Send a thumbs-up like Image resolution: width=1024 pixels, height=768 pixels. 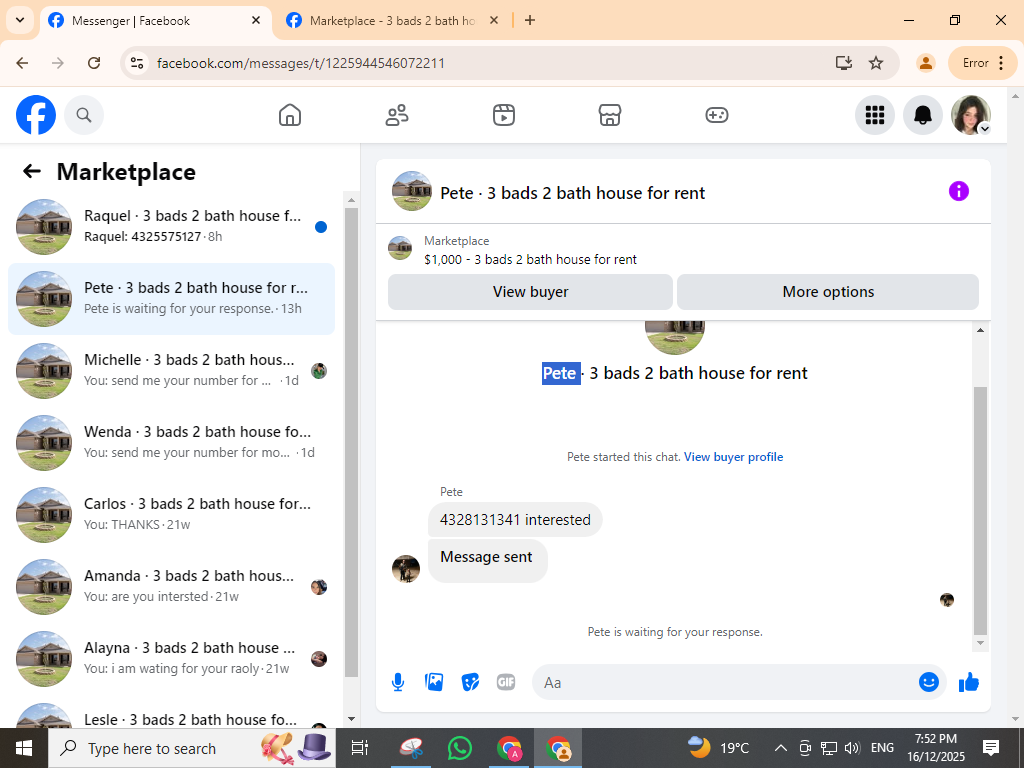(969, 682)
